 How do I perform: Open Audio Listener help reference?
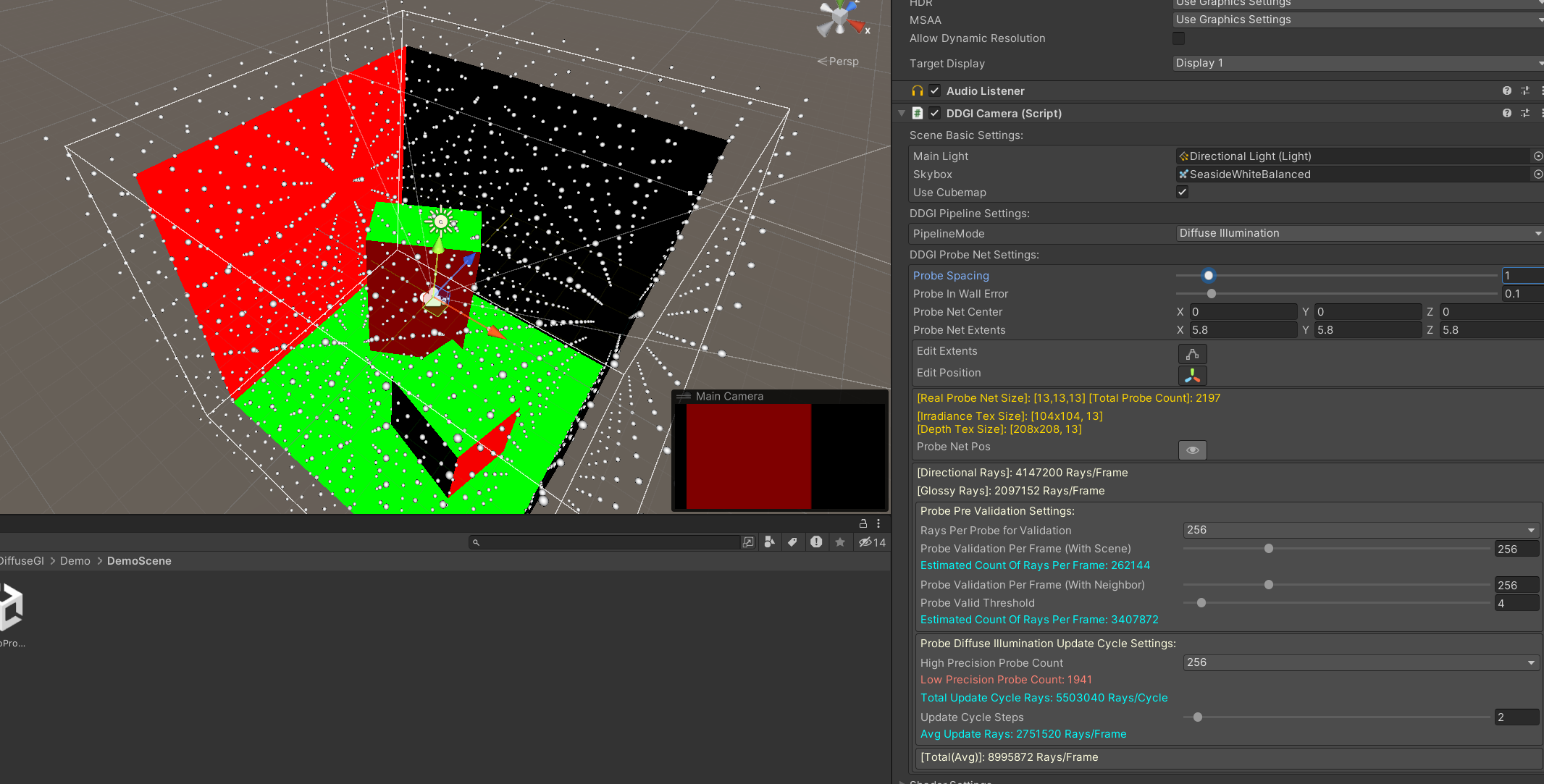(x=1507, y=90)
